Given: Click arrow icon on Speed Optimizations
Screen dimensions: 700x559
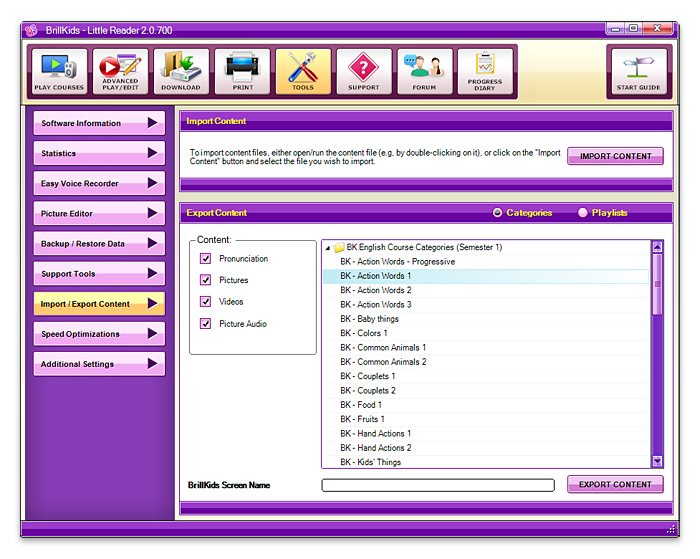Looking at the screenshot, I should 152,334.
